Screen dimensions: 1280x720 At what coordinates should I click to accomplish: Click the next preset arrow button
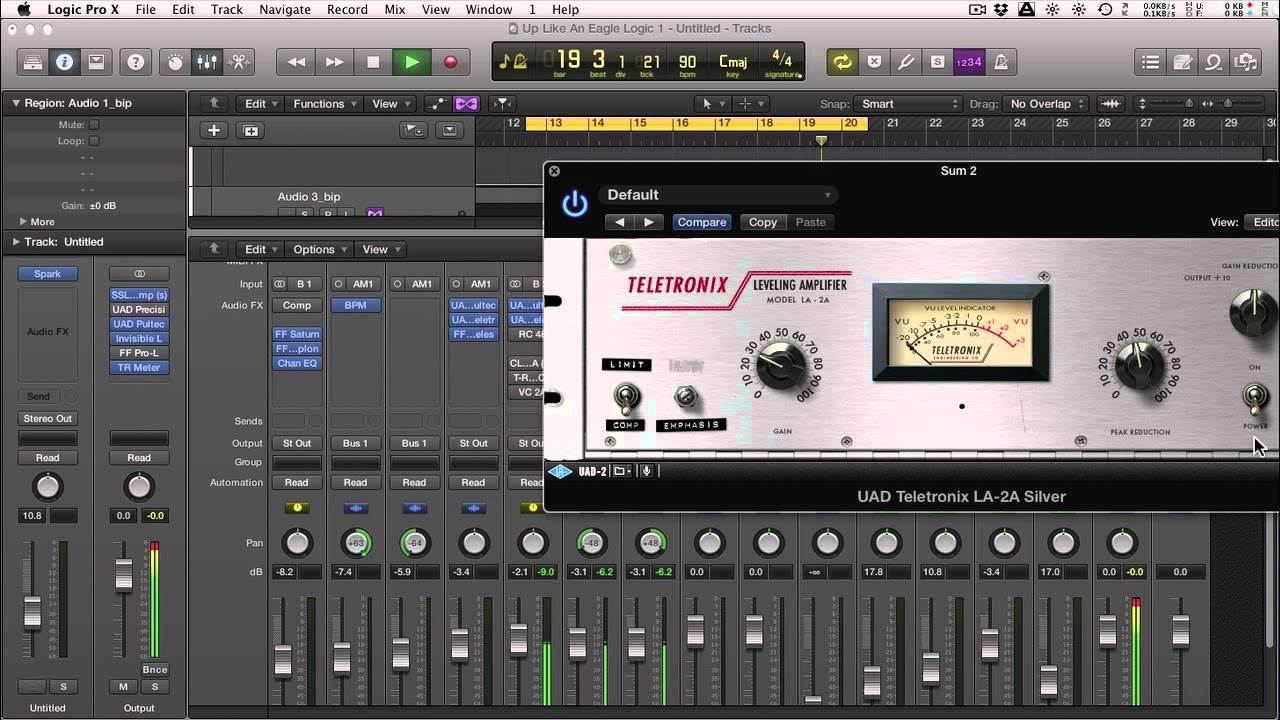tap(649, 222)
